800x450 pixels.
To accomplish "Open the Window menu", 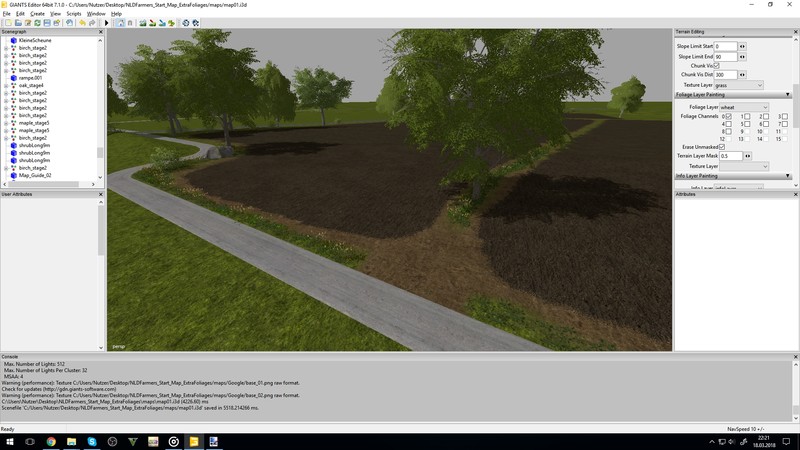I will click(96, 14).
